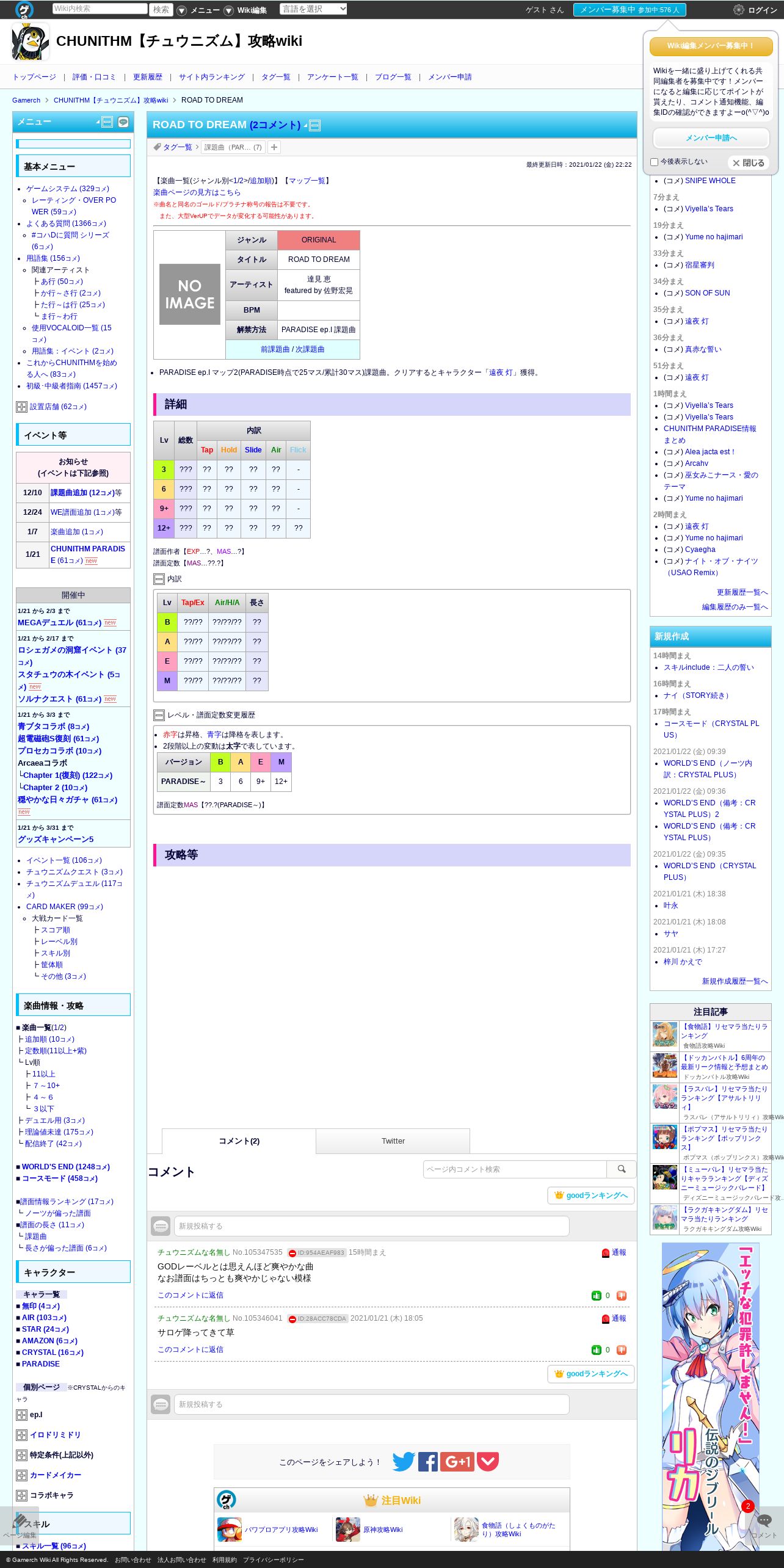This screenshot has height=1568, width=784.
Task: Reply to comment No.105347535 via このコメントに返信
Action: 191,1295
